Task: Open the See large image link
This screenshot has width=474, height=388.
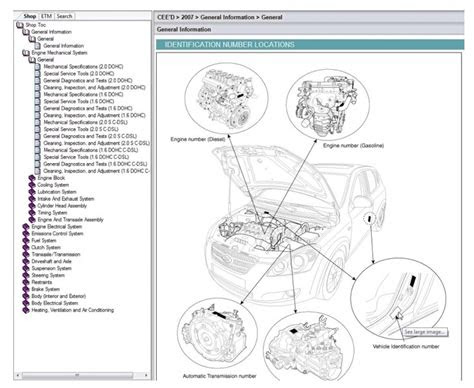Action: coord(425,332)
